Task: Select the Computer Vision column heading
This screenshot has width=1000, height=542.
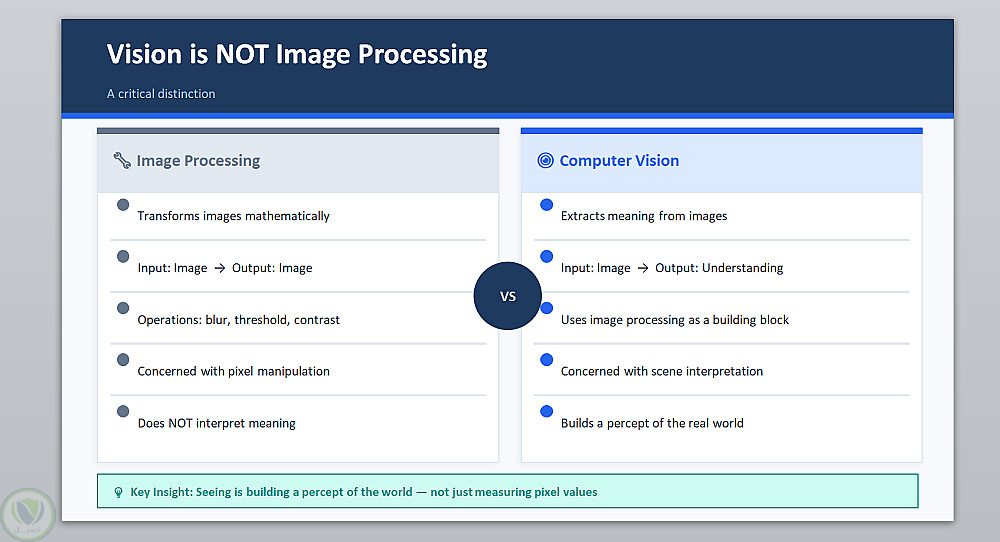Action: tap(619, 161)
